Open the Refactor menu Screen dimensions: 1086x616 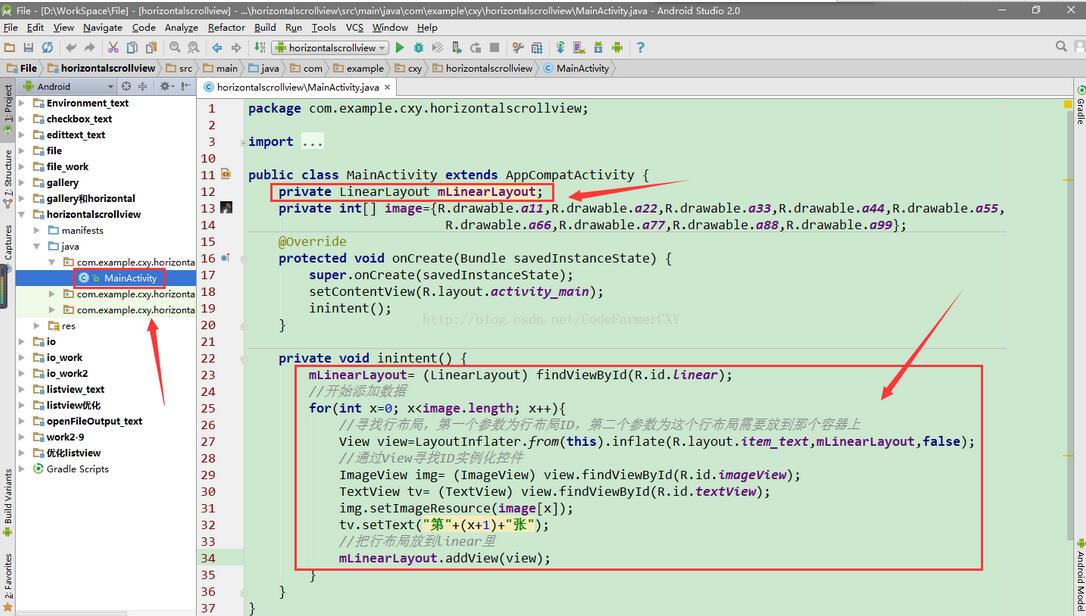(226, 28)
